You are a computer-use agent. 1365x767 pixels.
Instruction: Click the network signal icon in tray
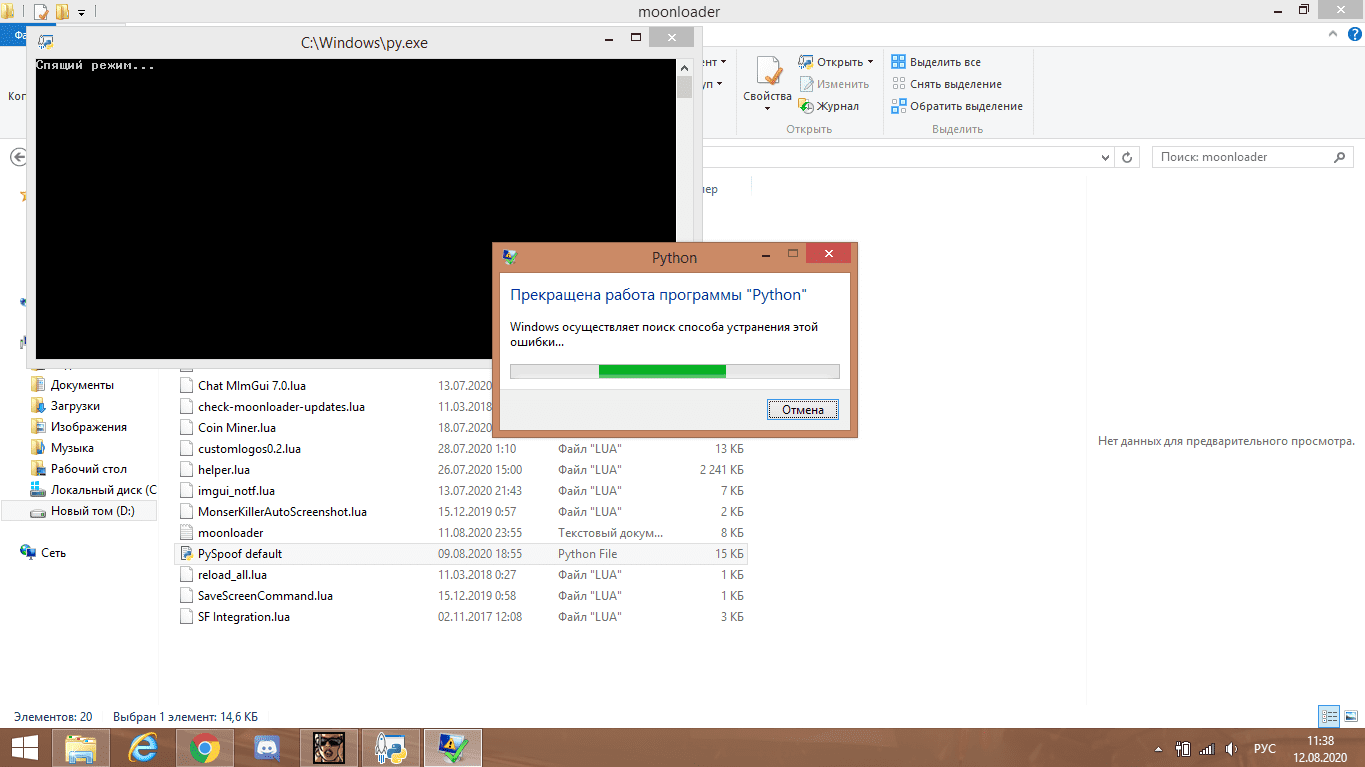1207,748
